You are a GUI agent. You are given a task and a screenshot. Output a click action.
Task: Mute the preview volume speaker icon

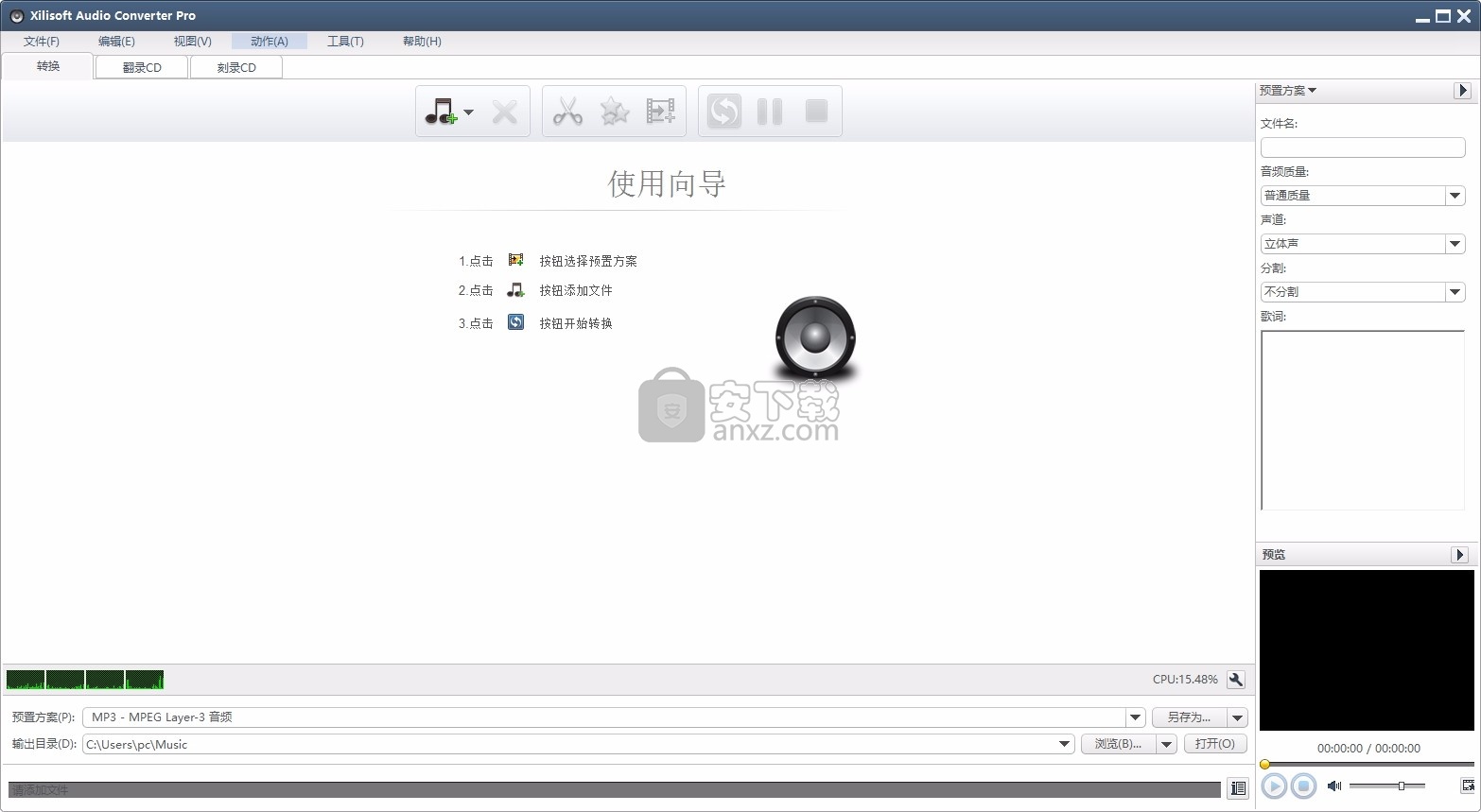pyautogui.click(x=1334, y=786)
